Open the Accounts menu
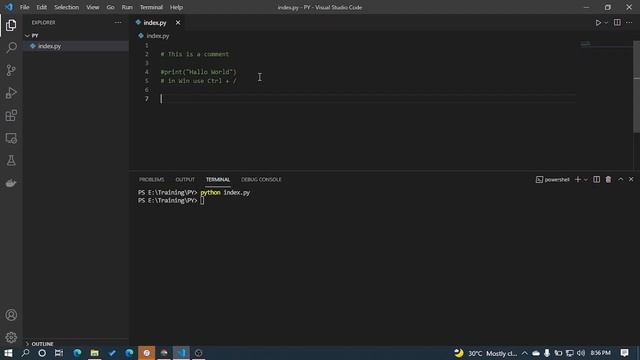The height and width of the screenshot is (360, 640). point(11,315)
